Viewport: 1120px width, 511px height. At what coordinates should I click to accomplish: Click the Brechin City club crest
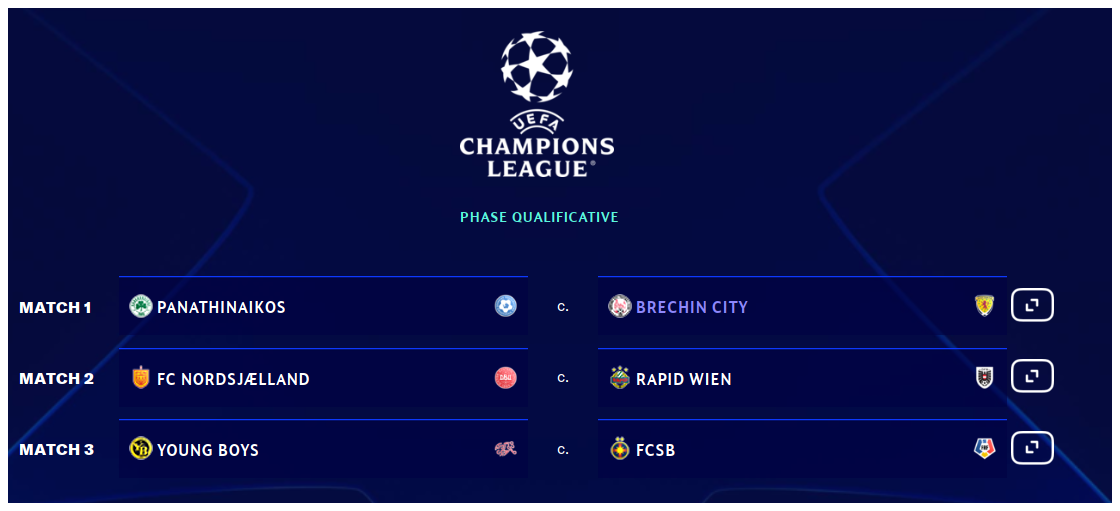[x=619, y=307]
